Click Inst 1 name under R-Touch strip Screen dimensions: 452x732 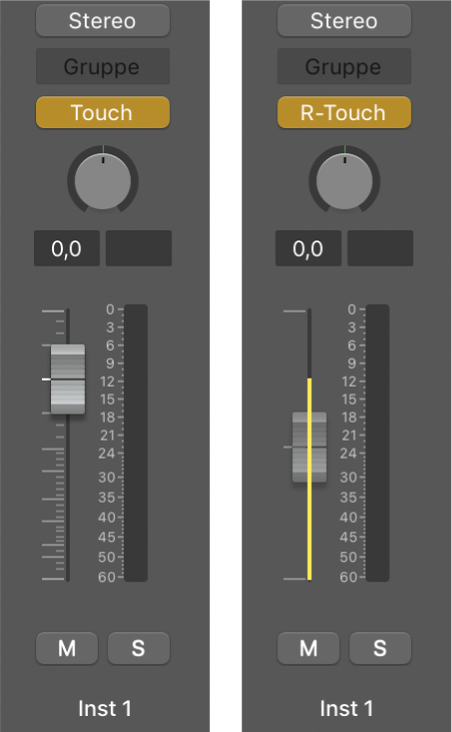pos(346,708)
